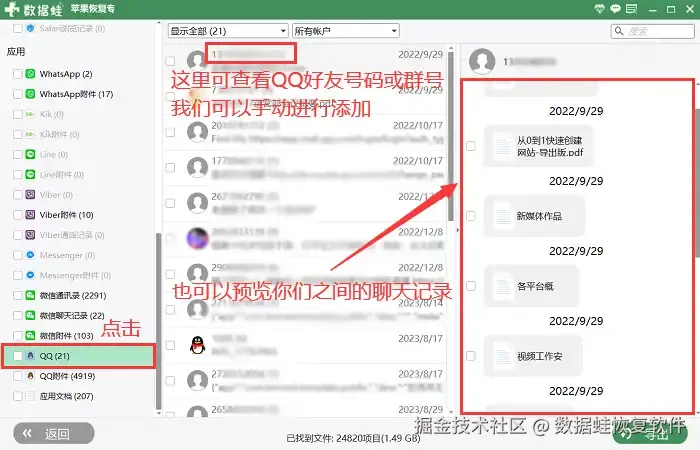Tick the Viber附件 (10) checkbox
Viewport: 700px width, 450px height.
[18, 215]
